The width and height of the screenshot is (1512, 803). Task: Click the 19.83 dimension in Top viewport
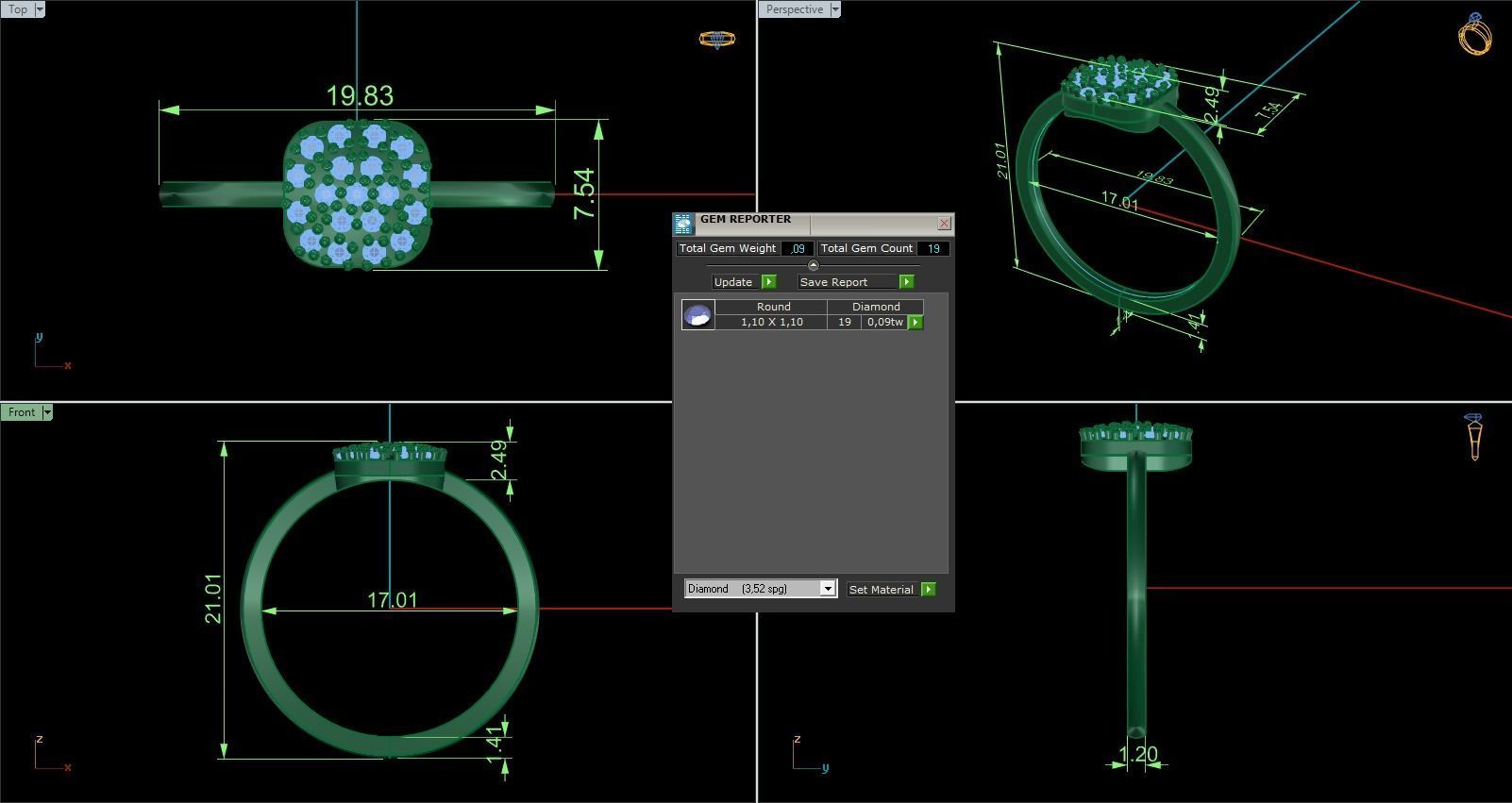(x=360, y=96)
